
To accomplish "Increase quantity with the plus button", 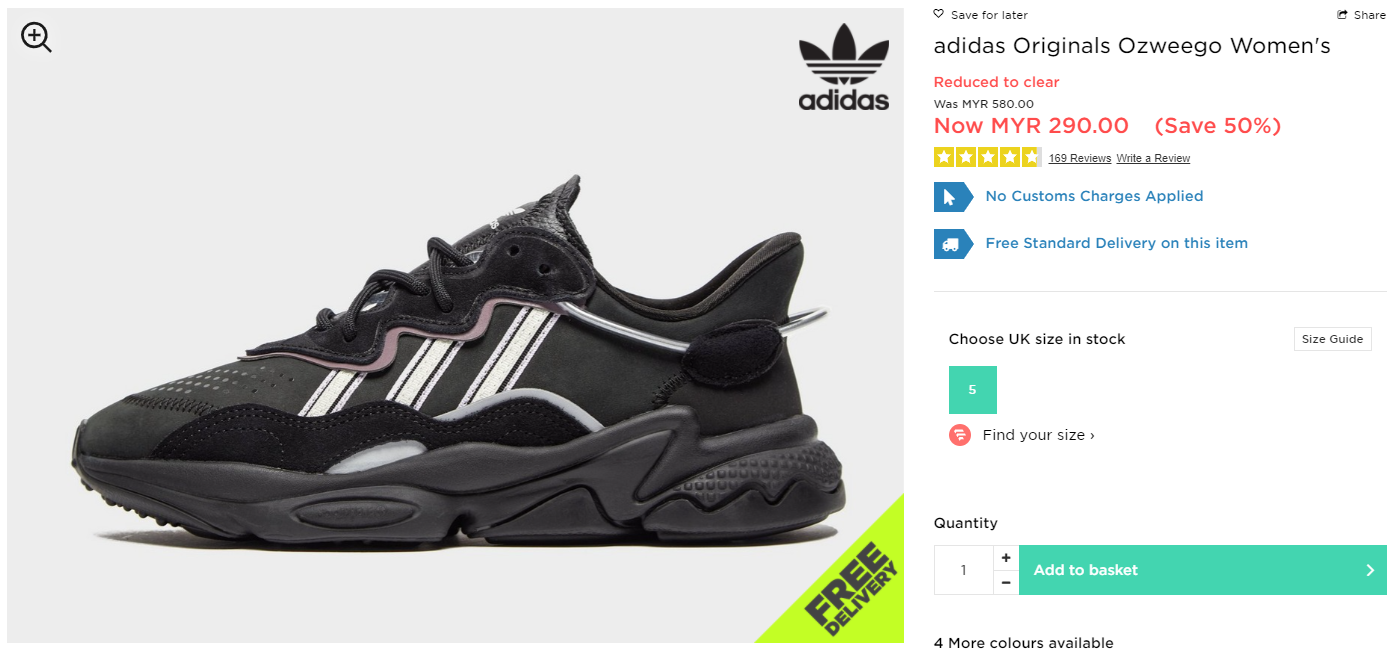I will point(1006,558).
